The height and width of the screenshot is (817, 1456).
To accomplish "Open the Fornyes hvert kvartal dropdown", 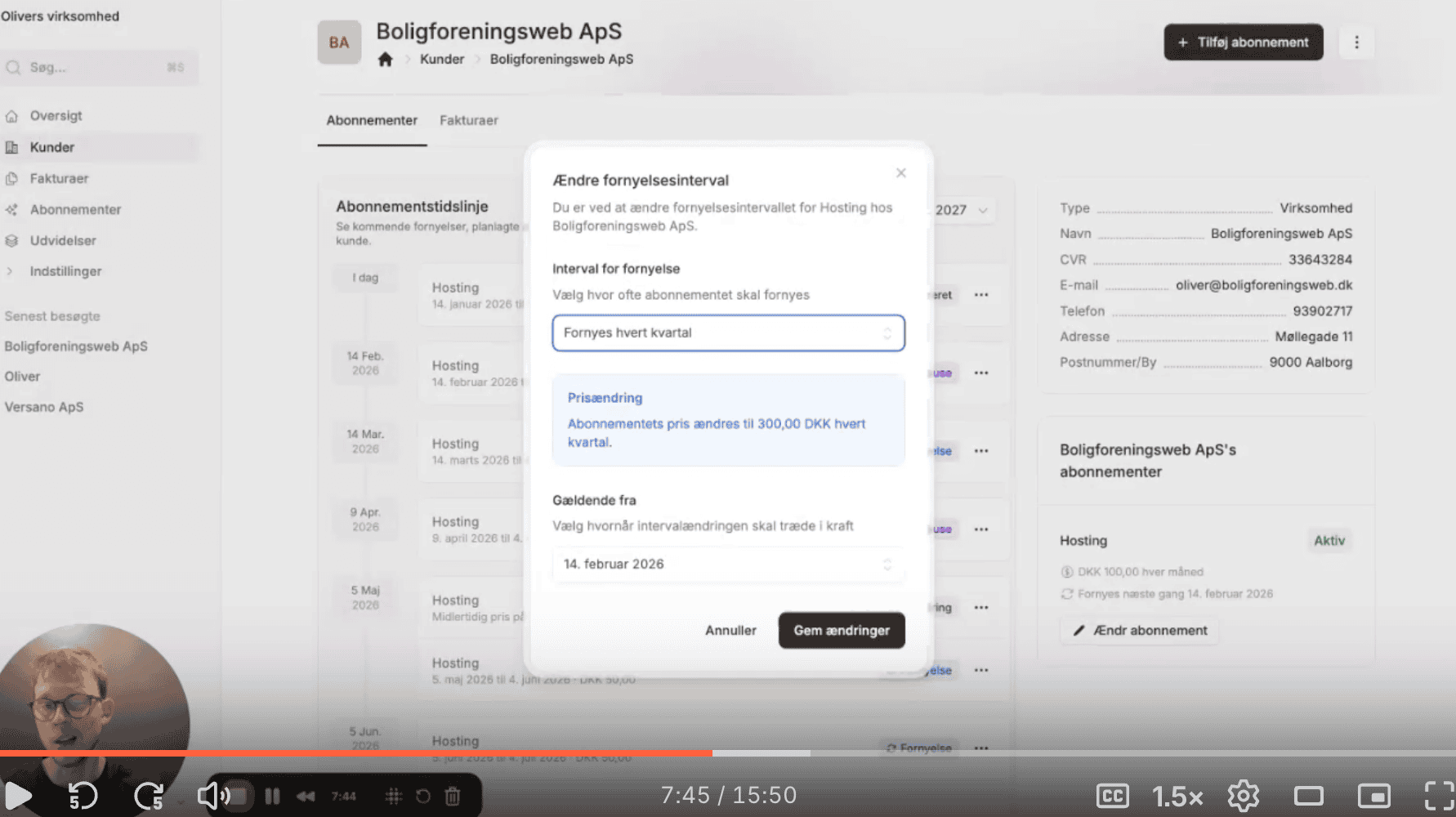I will click(728, 333).
